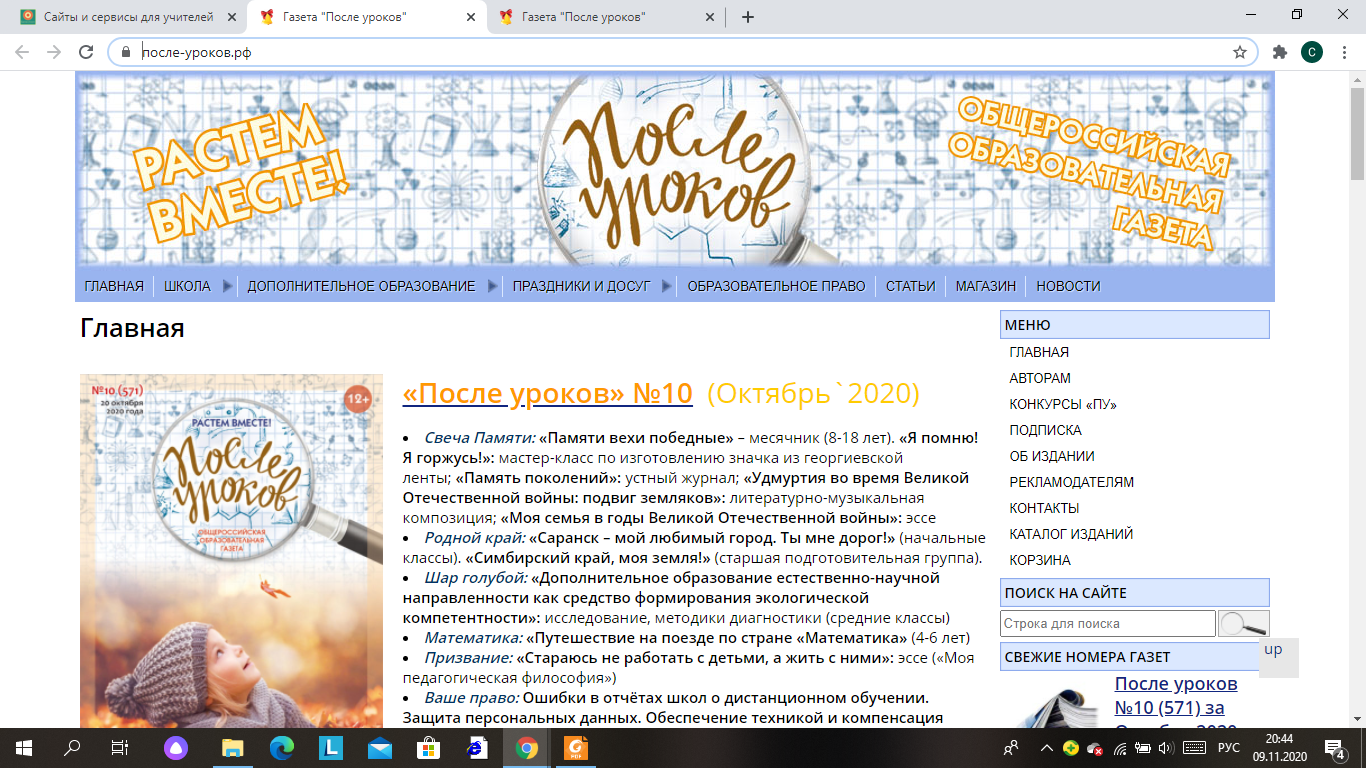This screenshot has width=1366, height=768.
Task: Open the Microsoft Store taskbar icon
Action: (428, 747)
